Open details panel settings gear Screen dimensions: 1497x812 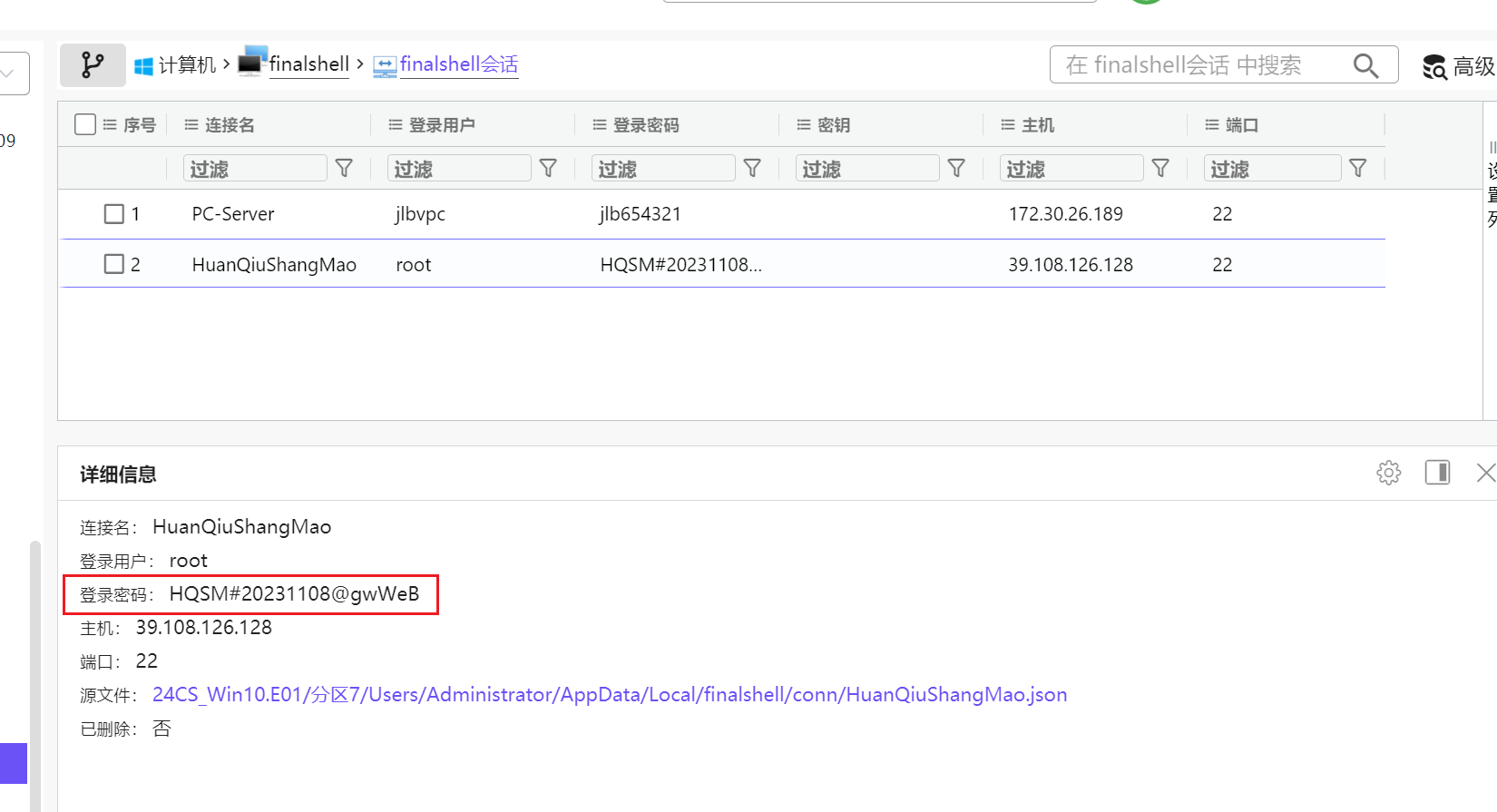click(1388, 473)
